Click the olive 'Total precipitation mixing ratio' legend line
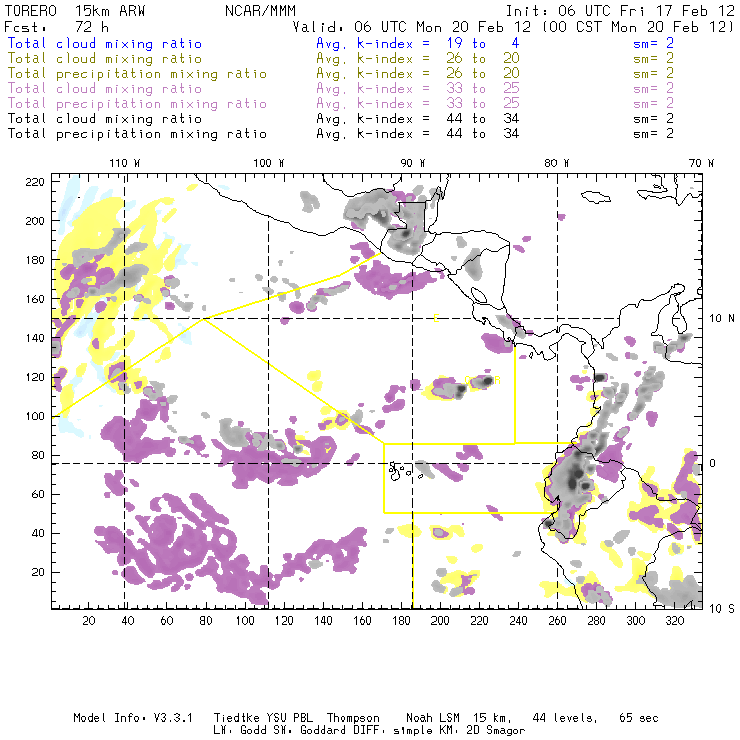Image resolution: width=740 pixels, height=740 pixels. click(x=137, y=74)
